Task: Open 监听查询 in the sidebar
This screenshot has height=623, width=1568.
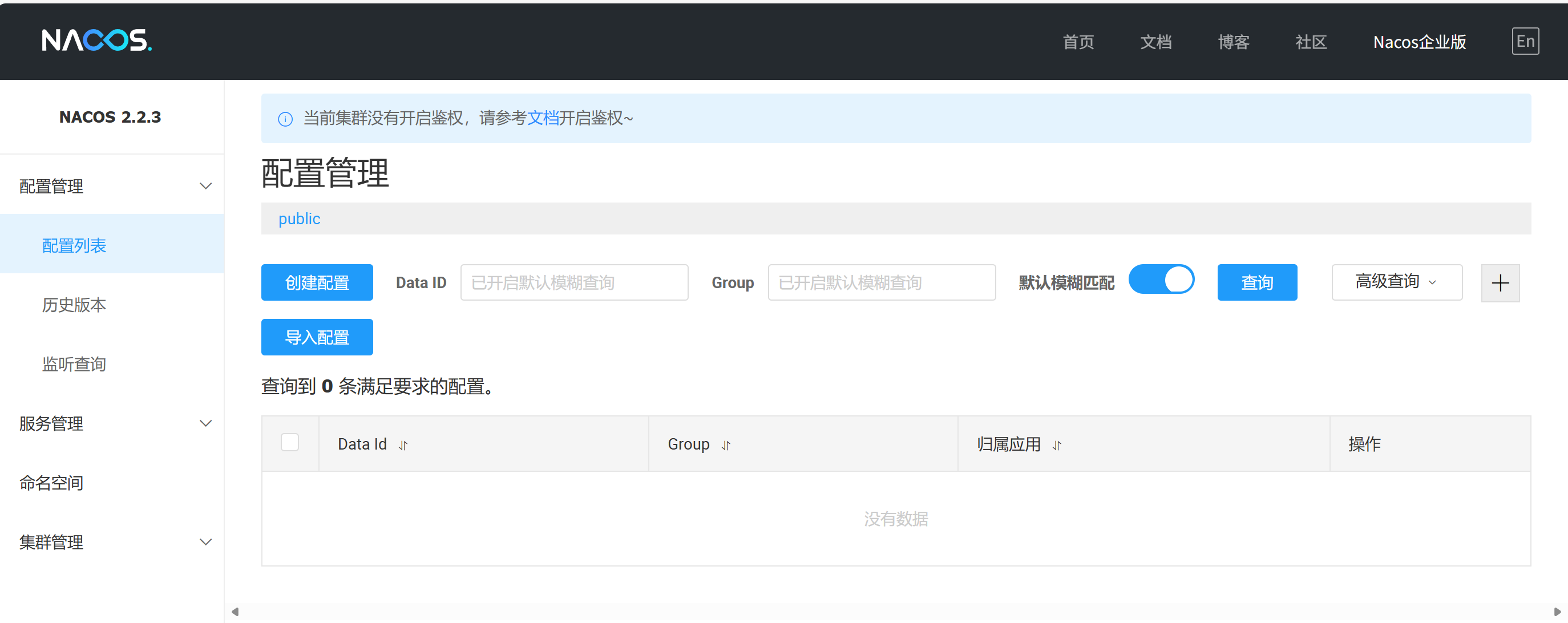Action: [x=74, y=364]
